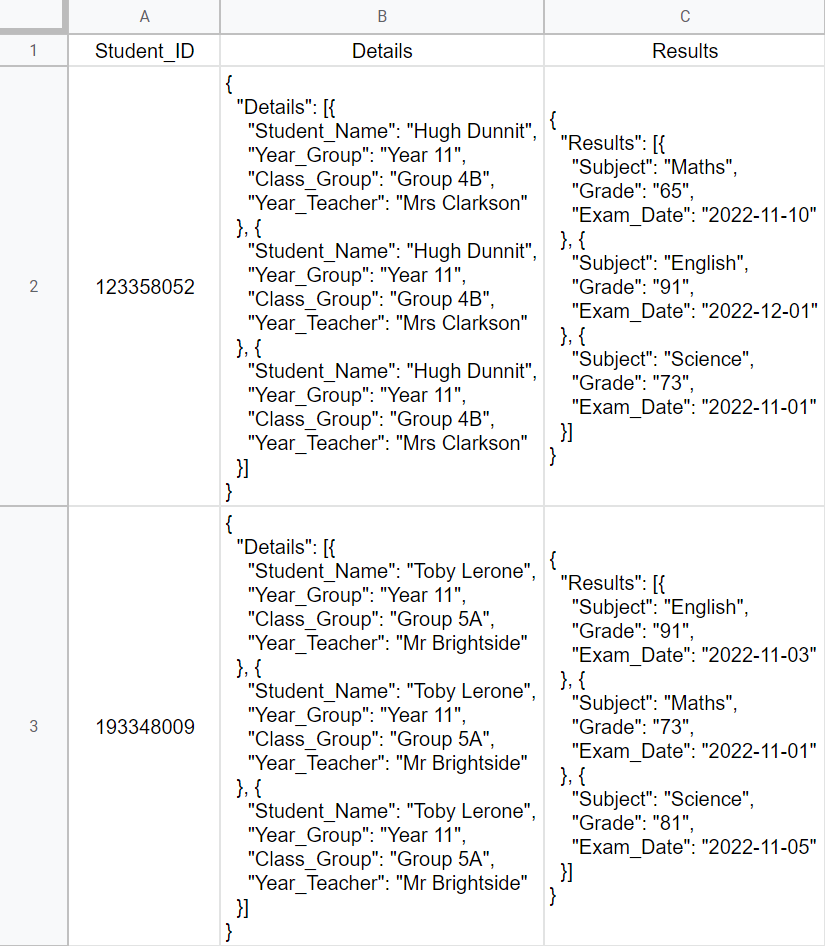The image size is (825, 946).
Task: Select cell with ID 123358052
Action: tap(144, 287)
